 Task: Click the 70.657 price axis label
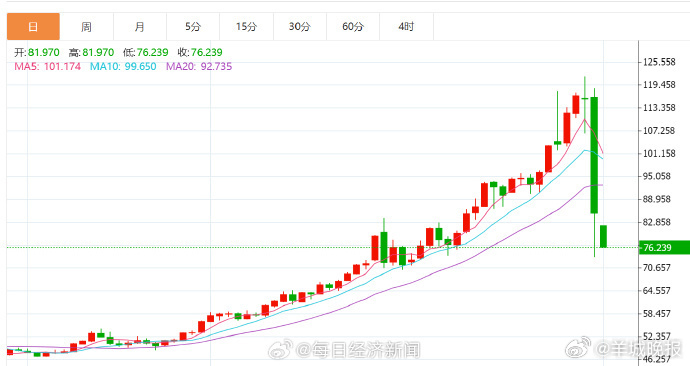coord(657,267)
